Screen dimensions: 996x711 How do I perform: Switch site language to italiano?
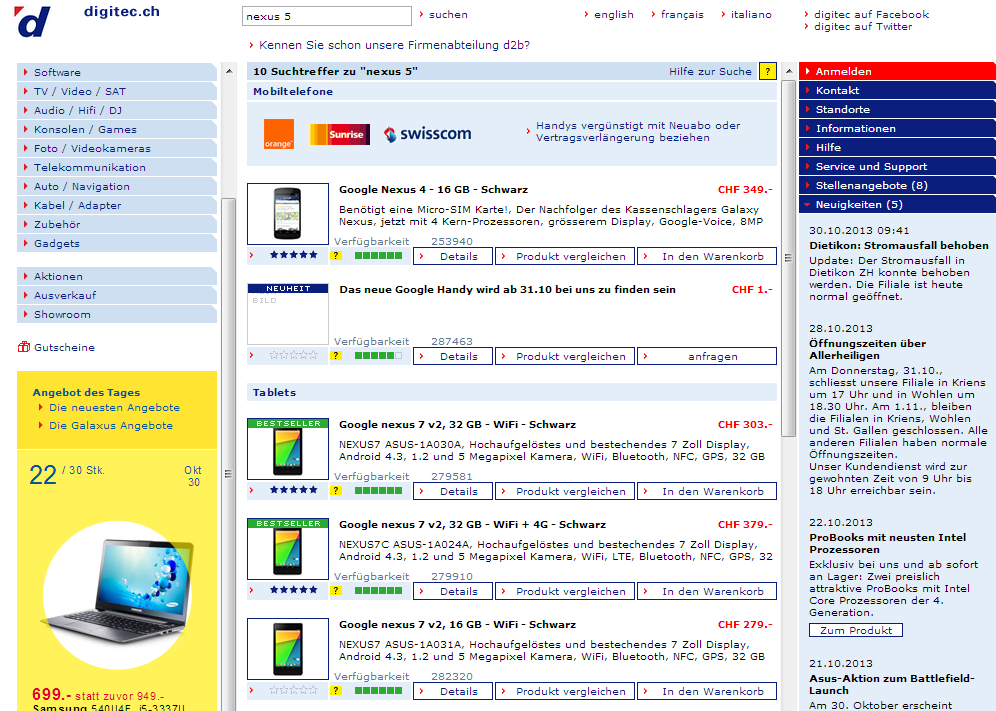751,15
